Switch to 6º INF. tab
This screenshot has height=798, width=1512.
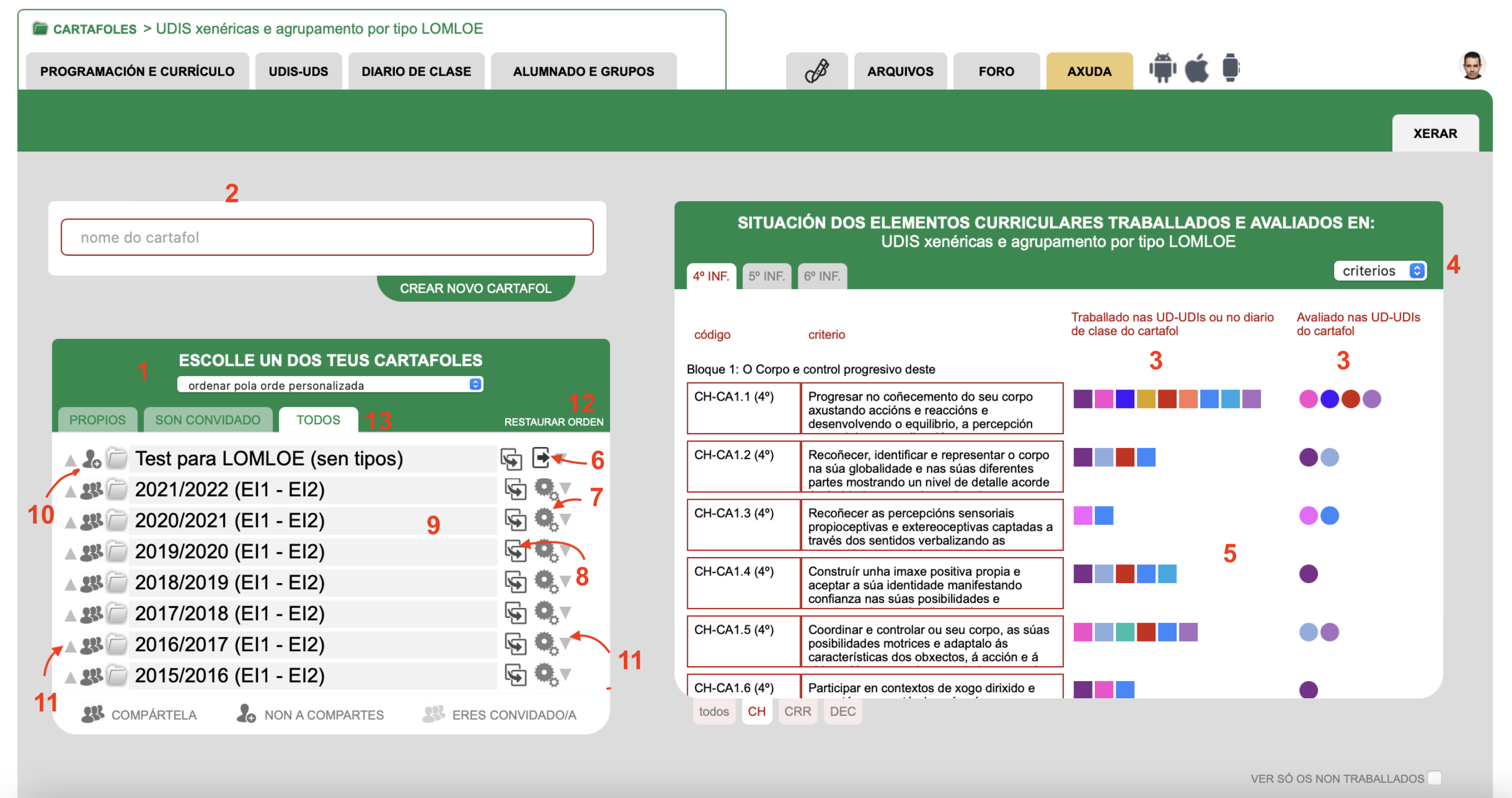pos(822,276)
